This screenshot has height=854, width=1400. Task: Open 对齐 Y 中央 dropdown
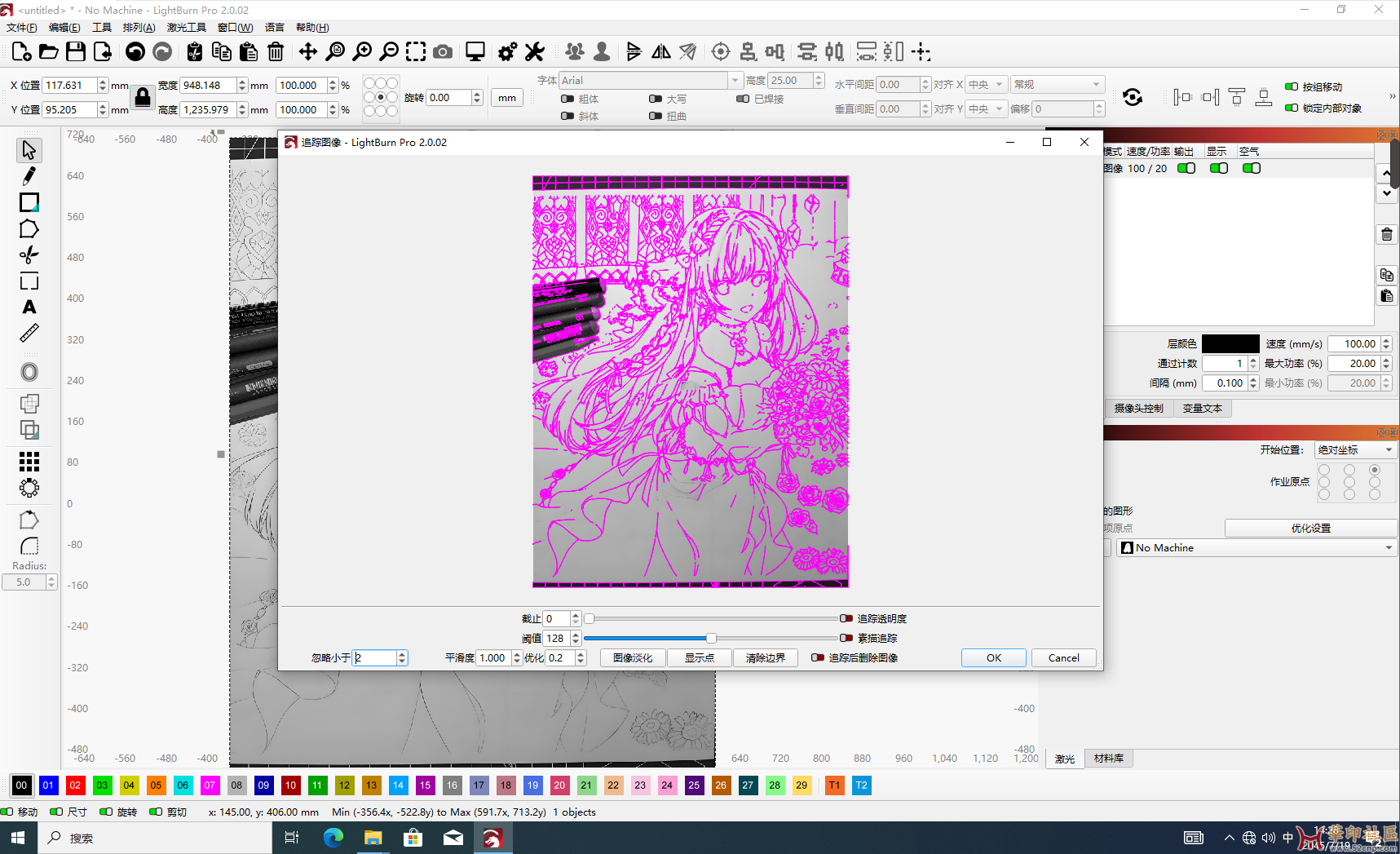(986, 108)
